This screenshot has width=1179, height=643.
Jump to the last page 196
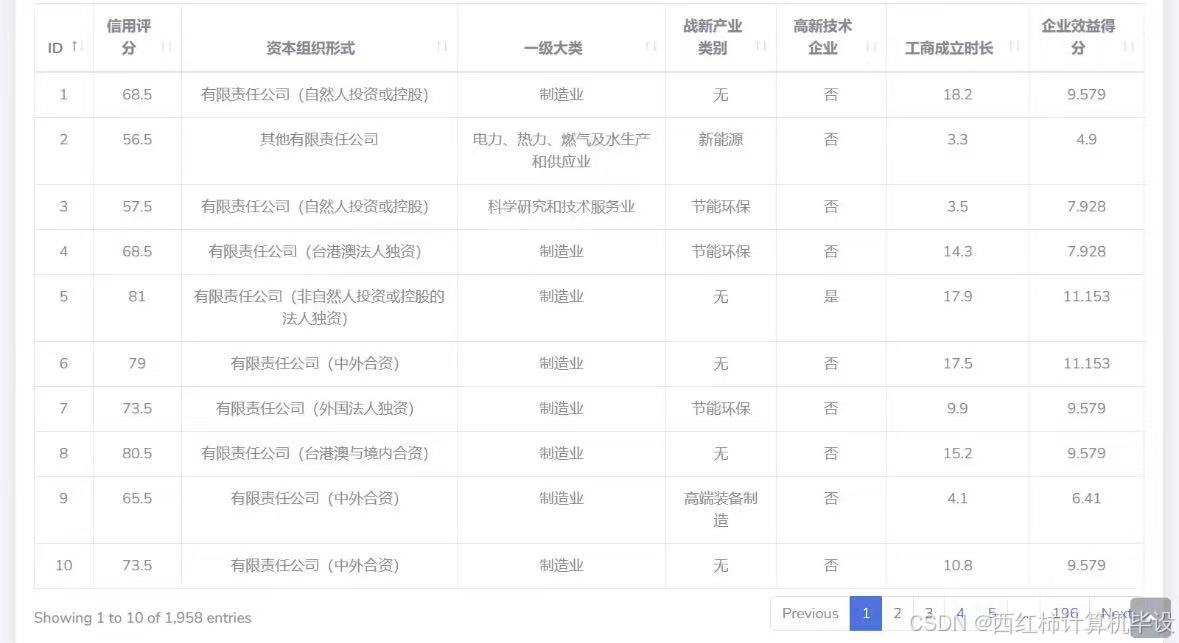coord(1065,613)
